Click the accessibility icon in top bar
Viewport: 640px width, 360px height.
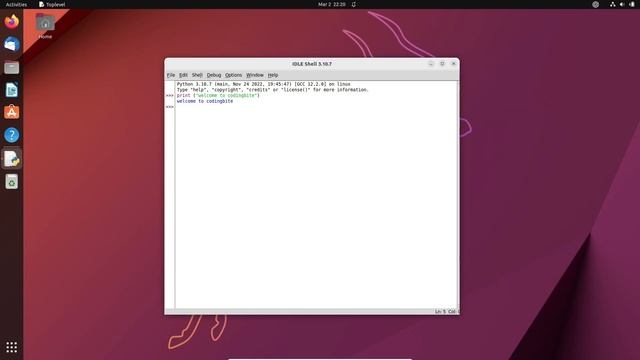pyautogui.click(x=596, y=4)
